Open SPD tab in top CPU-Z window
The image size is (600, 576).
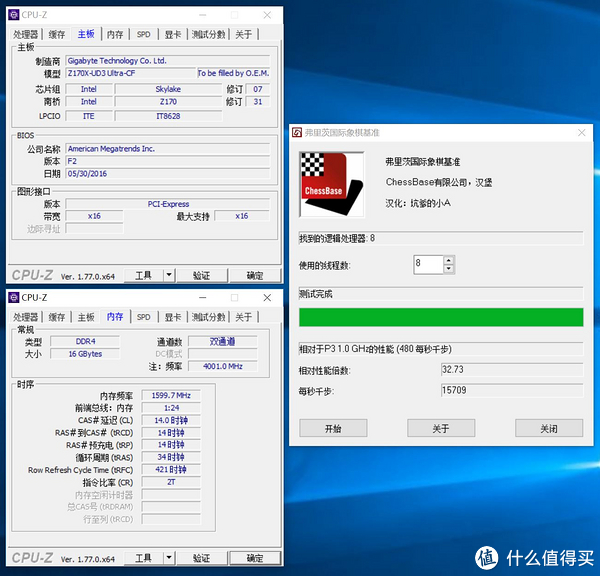tap(143, 34)
